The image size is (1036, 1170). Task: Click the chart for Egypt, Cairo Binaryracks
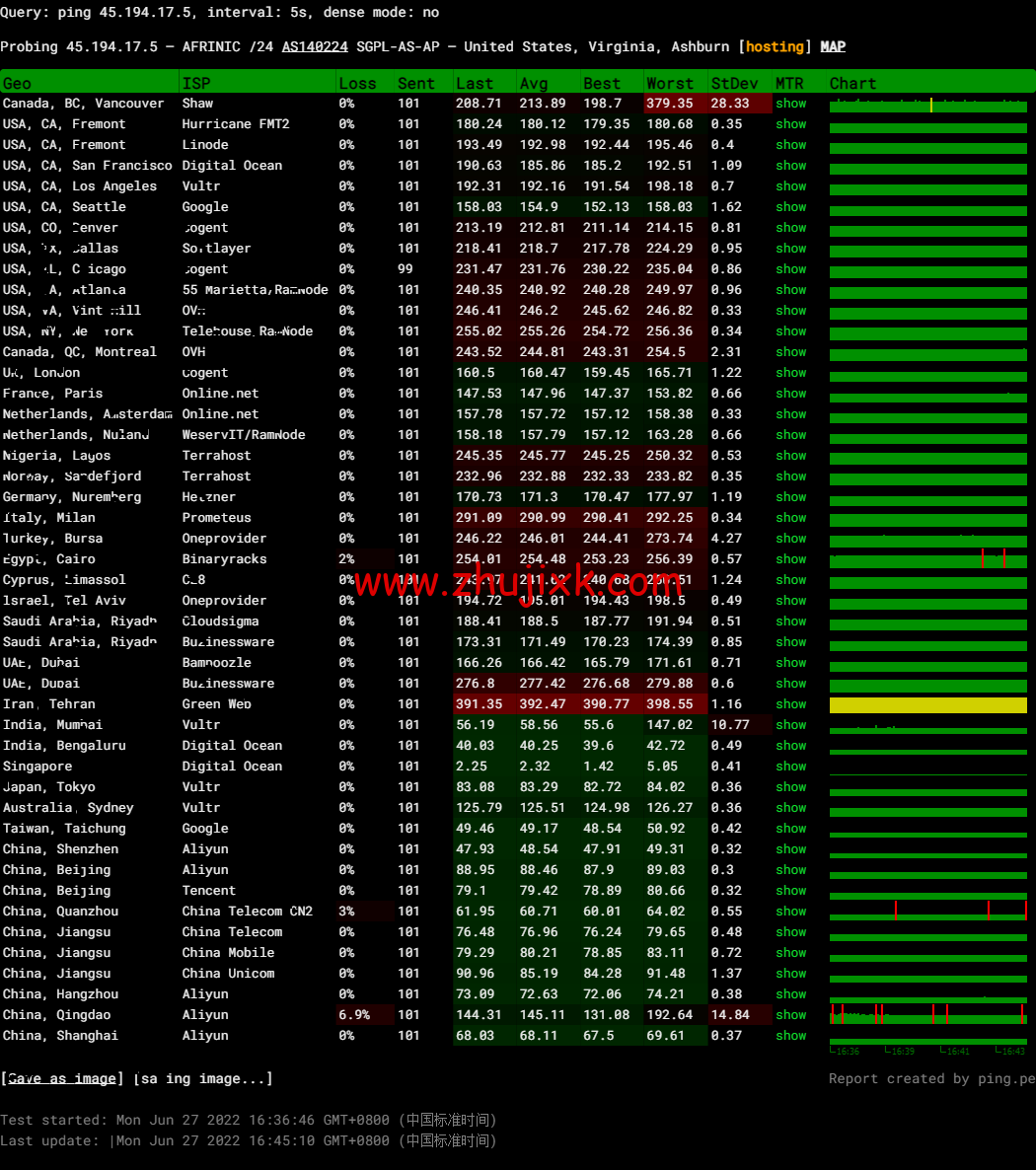coord(927,560)
